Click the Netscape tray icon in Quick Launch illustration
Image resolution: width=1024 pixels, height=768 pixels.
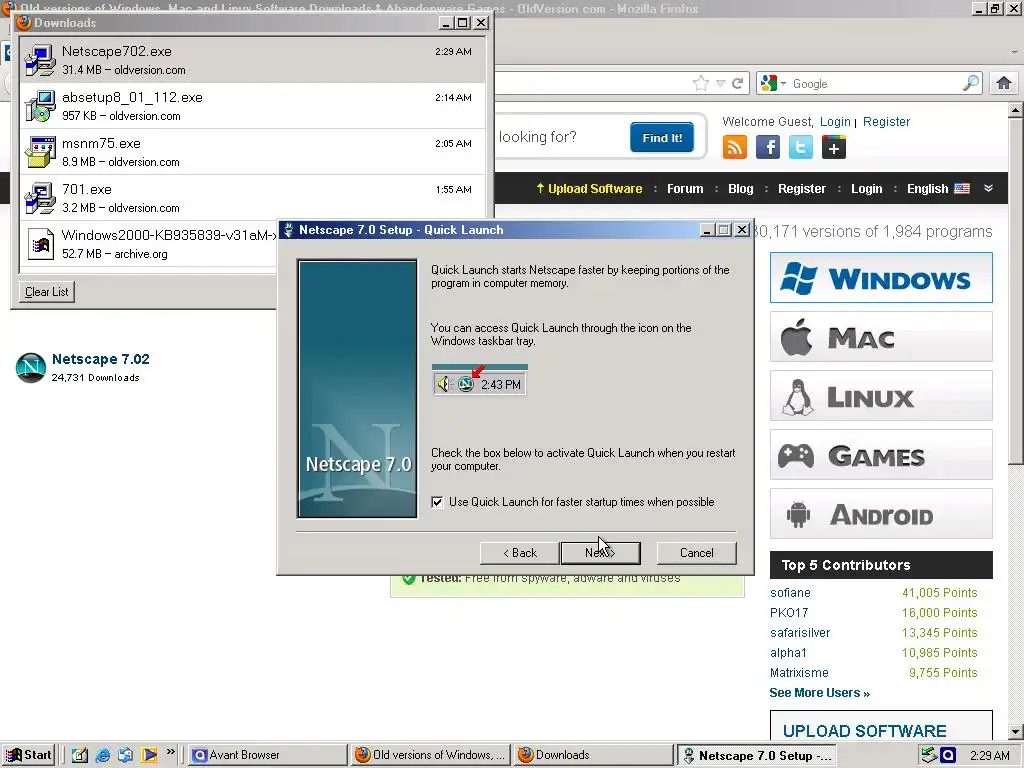click(x=465, y=384)
